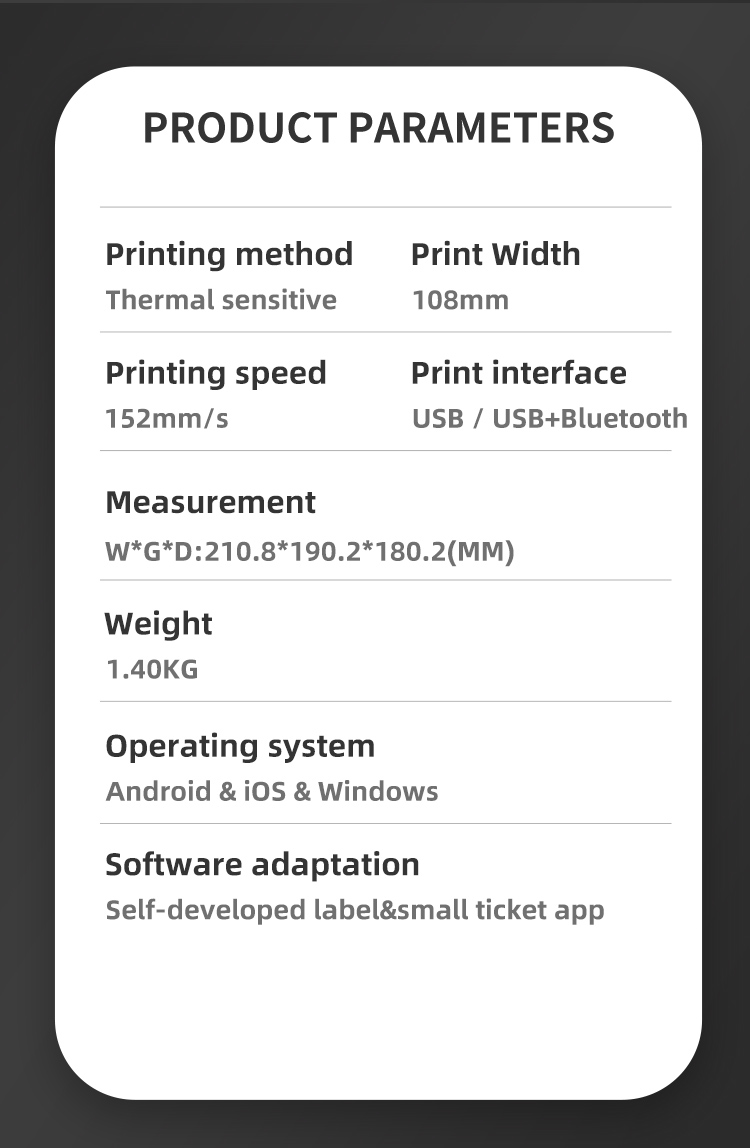Image resolution: width=750 pixels, height=1148 pixels.
Task: Click the Thermal sensitive value text
Action: point(221,300)
